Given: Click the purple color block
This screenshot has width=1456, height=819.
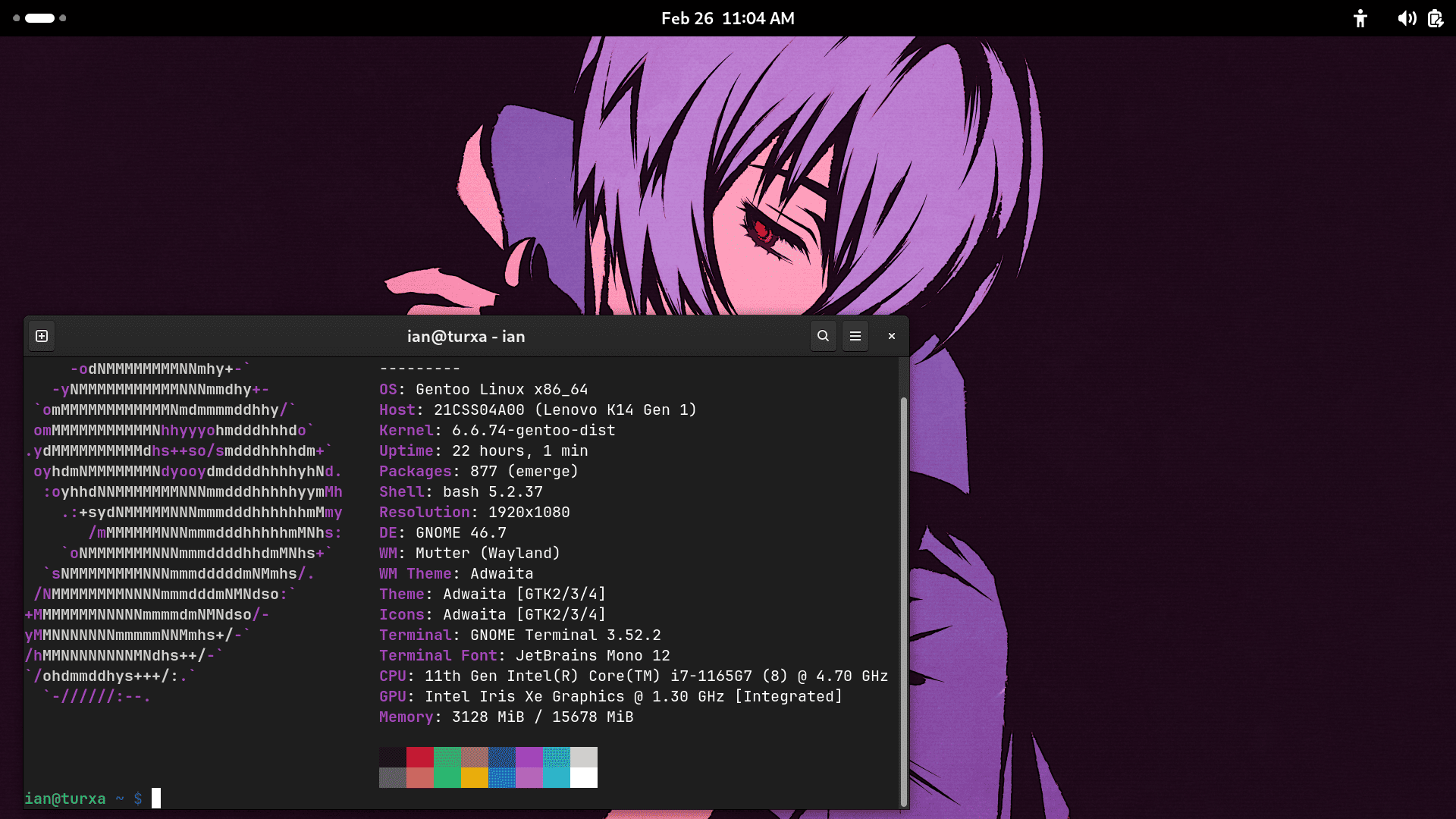Looking at the screenshot, I should [x=529, y=757].
